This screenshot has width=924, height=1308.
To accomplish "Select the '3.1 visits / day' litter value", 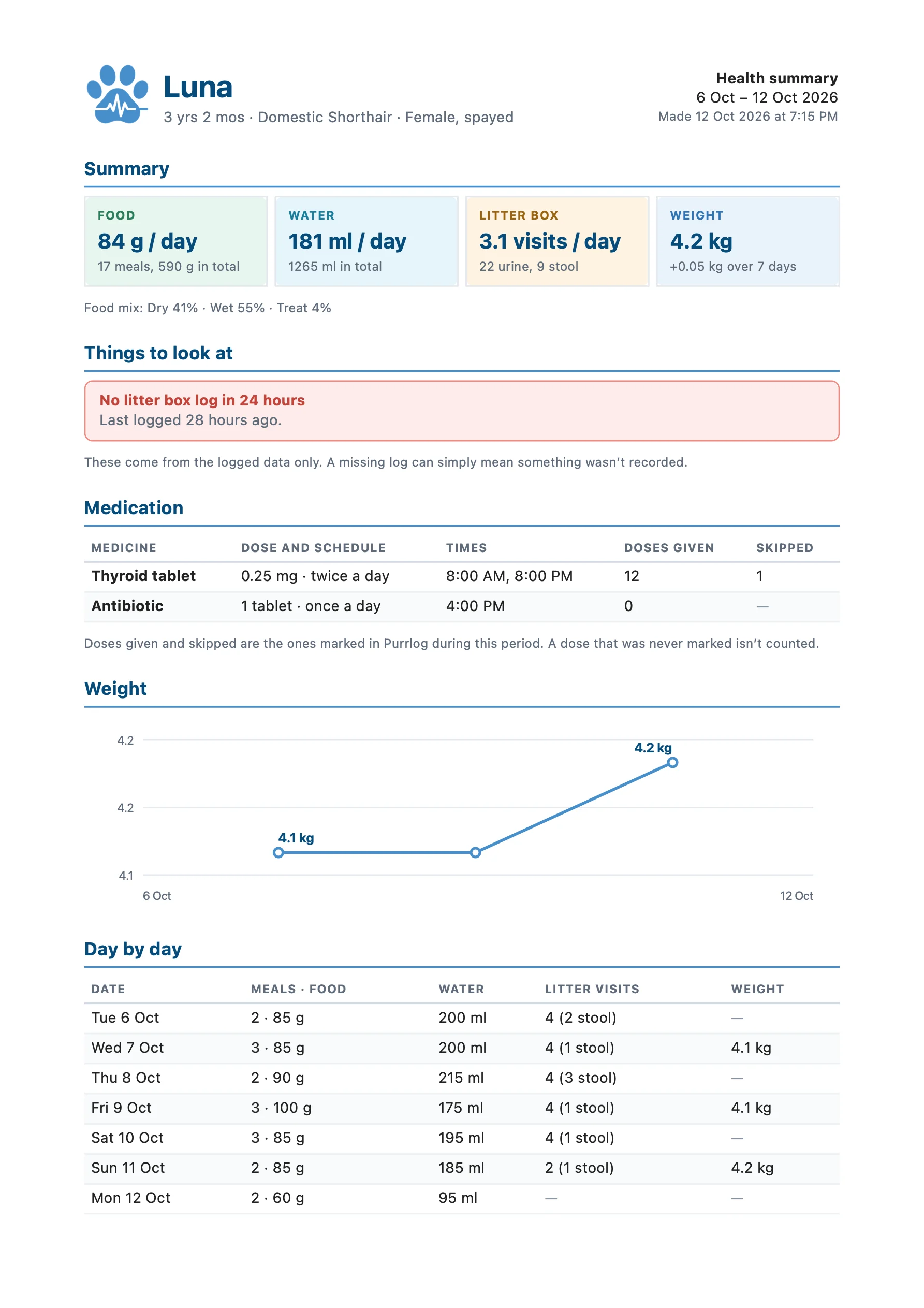I will 550,241.
